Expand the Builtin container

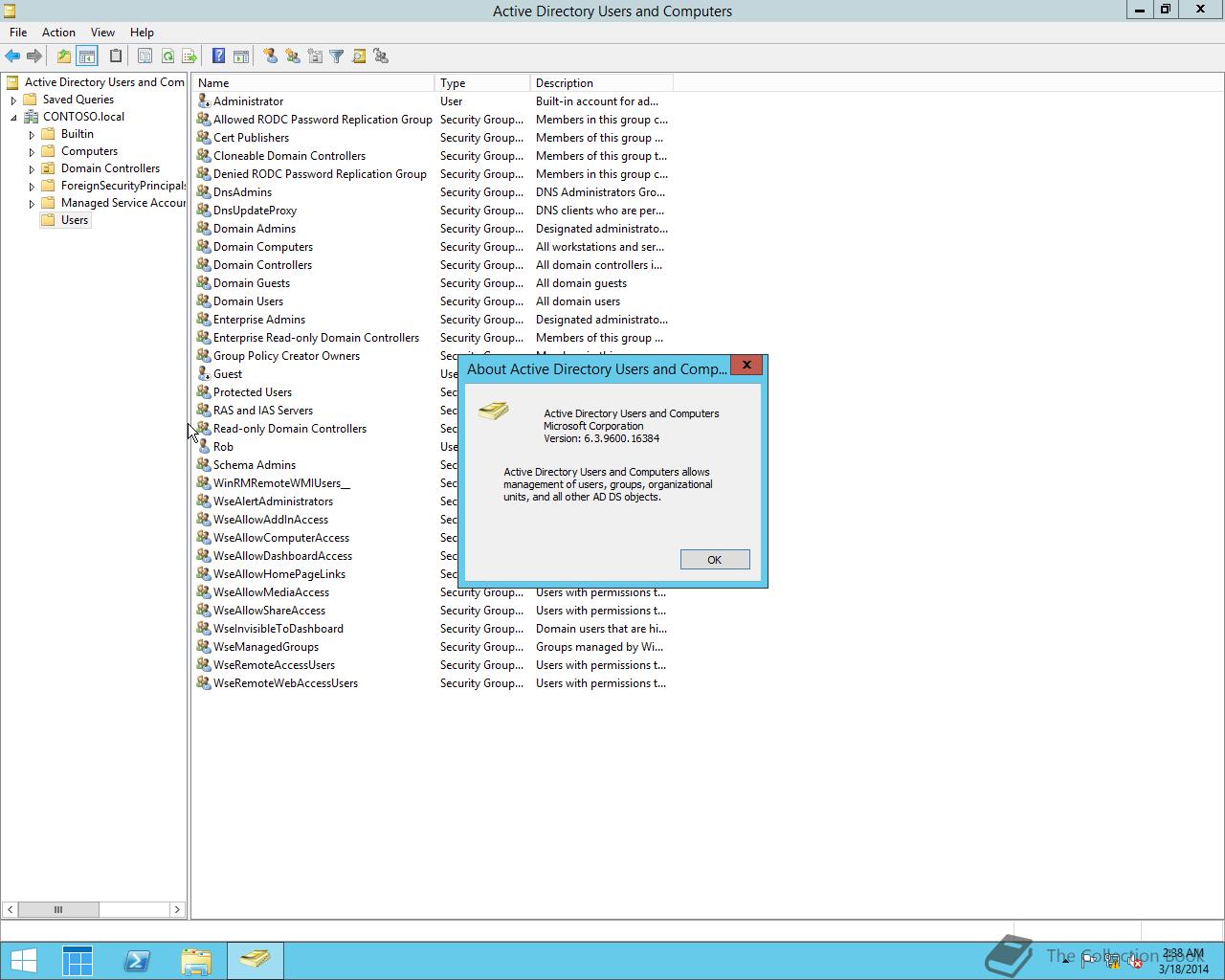(x=32, y=134)
